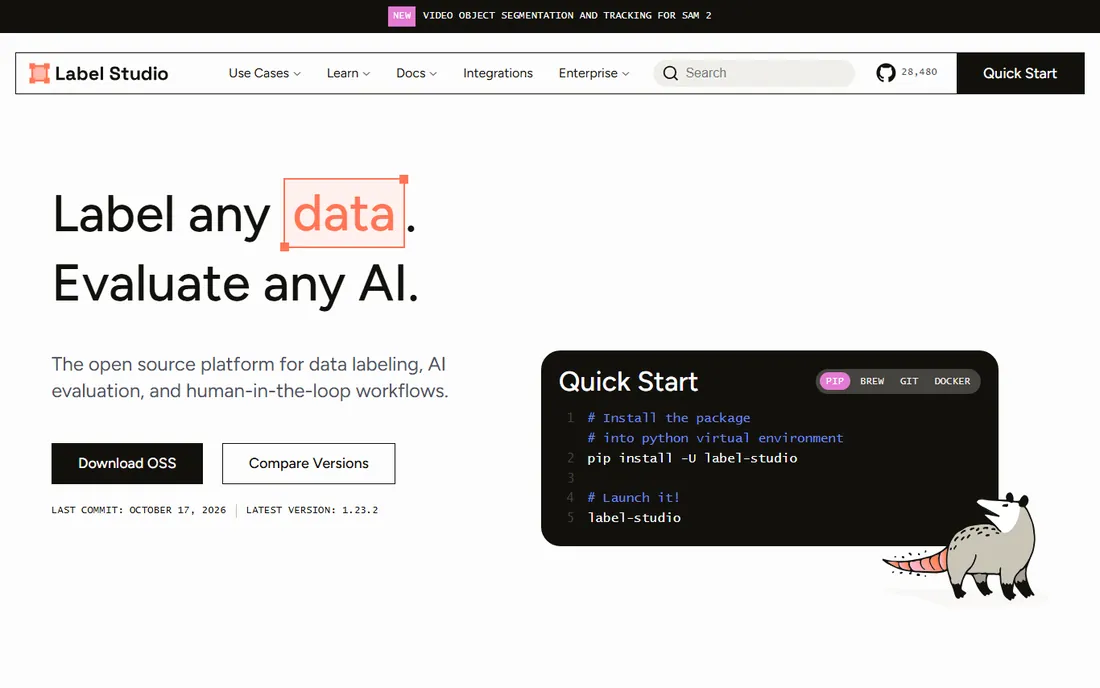Open the Integrations page
This screenshot has height=688, width=1100.
(x=497, y=73)
